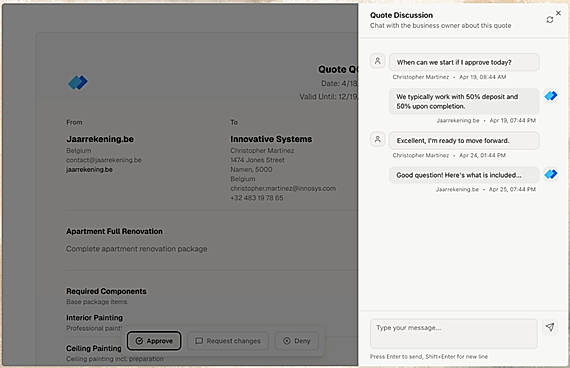This screenshot has height=368, width=570.
Task: Click the 'Innovative Systems' client name
Action: click(x=271, y=139)
